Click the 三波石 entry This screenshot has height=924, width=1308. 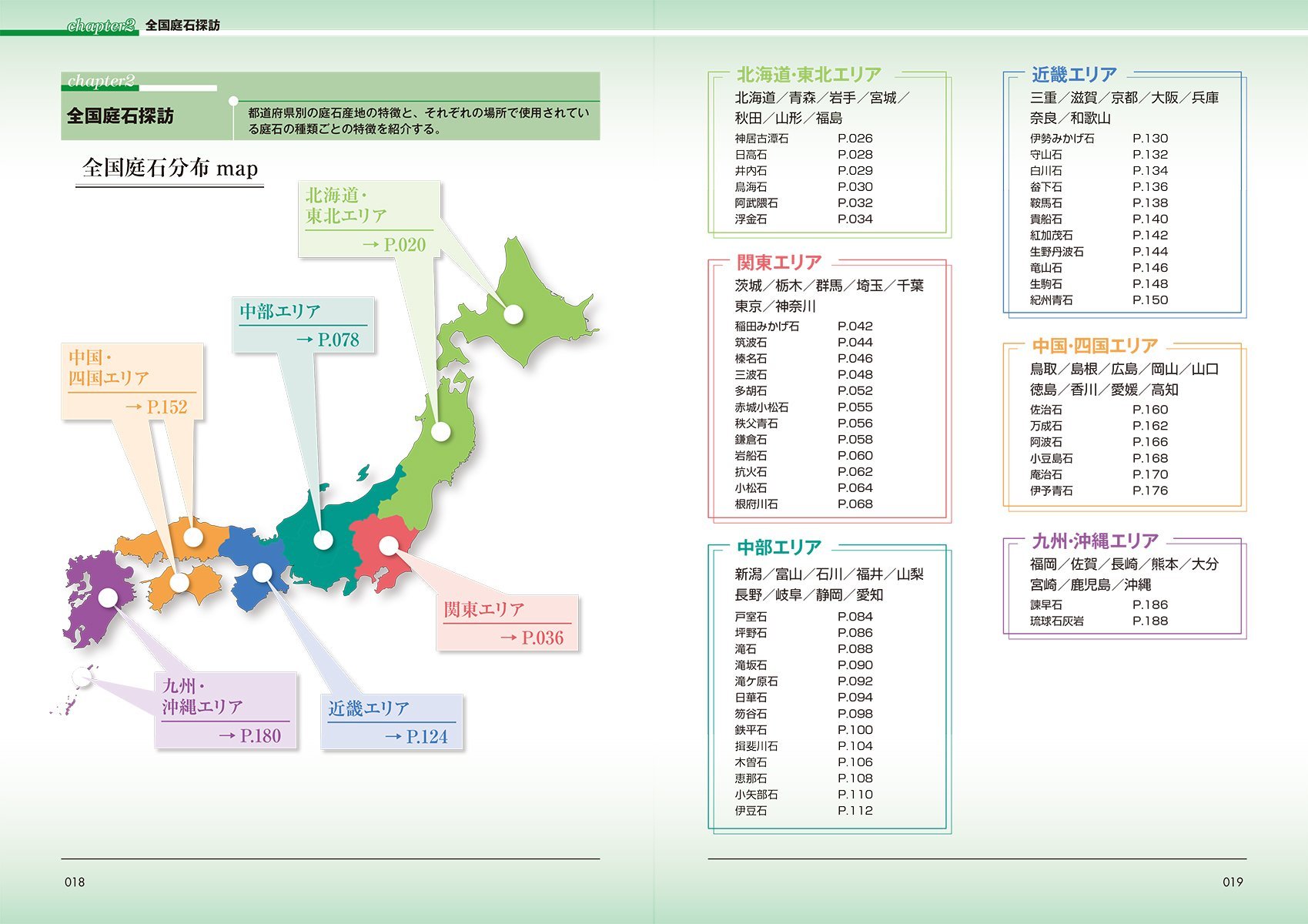804,375
